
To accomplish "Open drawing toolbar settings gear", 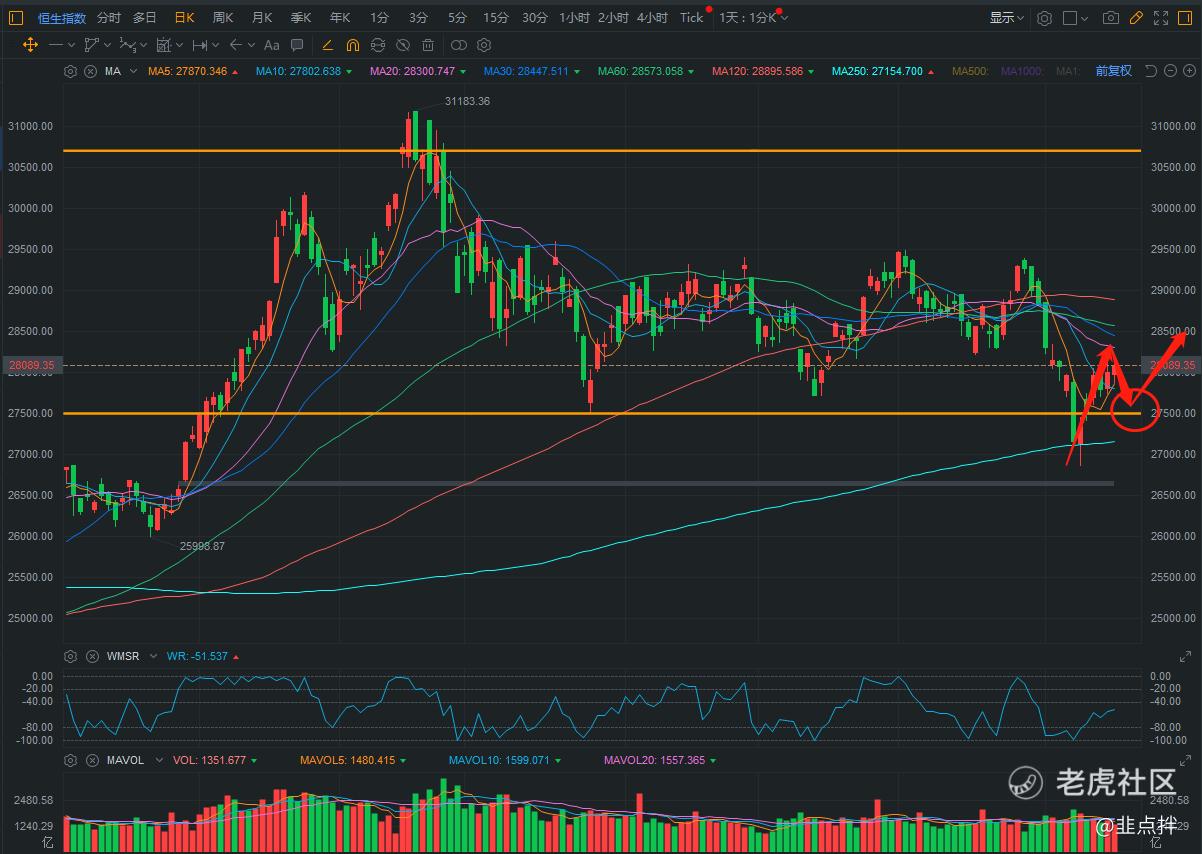I will [484, 45].
